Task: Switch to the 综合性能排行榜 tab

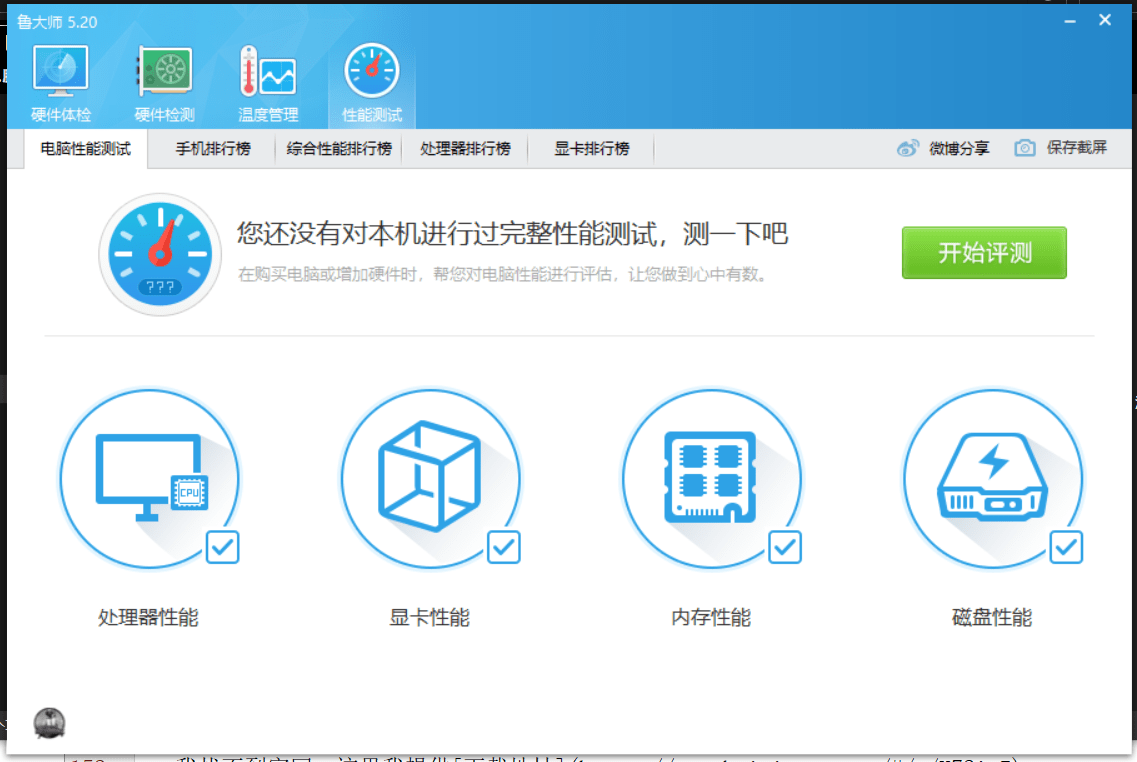Action: (339, 149)
